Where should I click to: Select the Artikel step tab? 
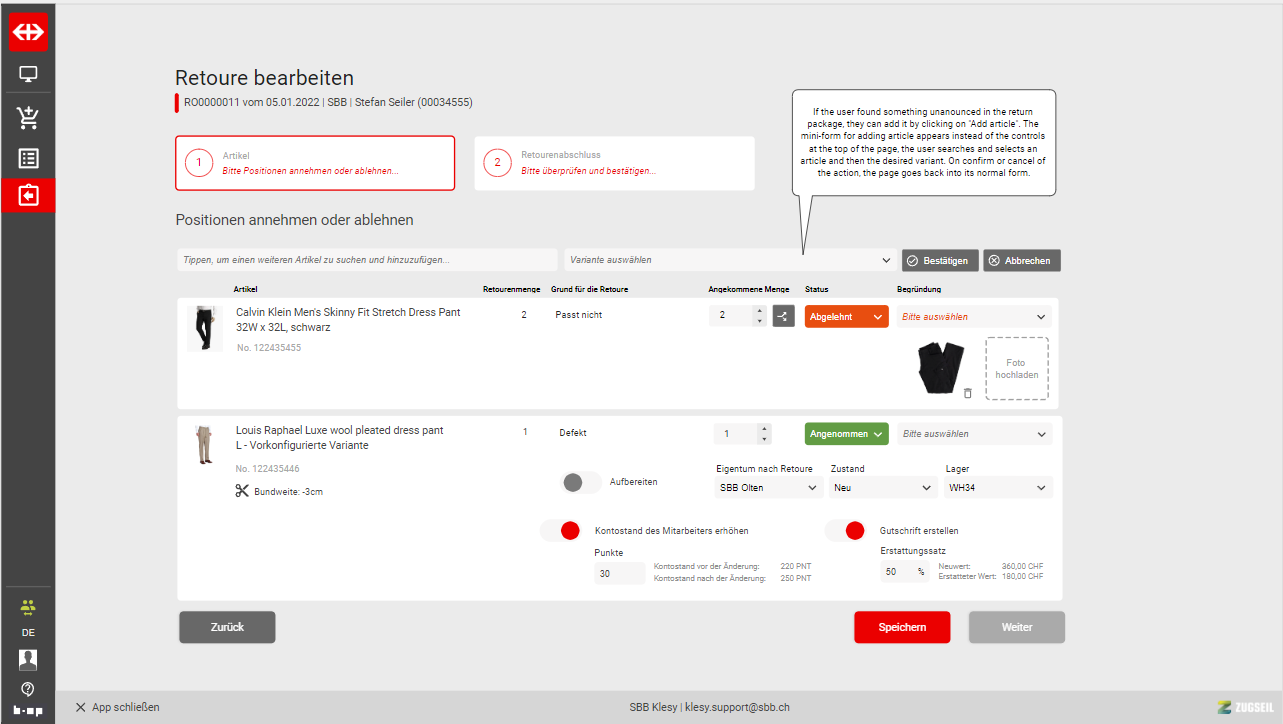click(315, 163)
